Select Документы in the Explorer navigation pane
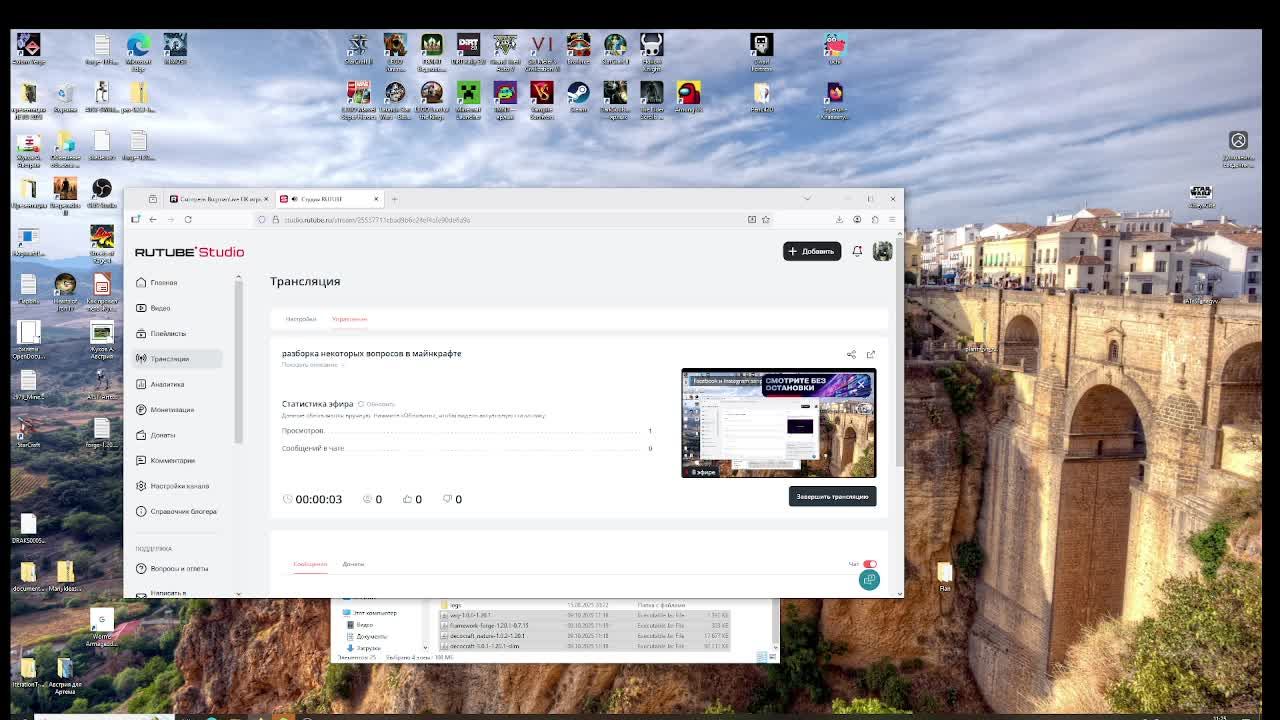This screenshot has width=1280, height=720. (371, 636)
